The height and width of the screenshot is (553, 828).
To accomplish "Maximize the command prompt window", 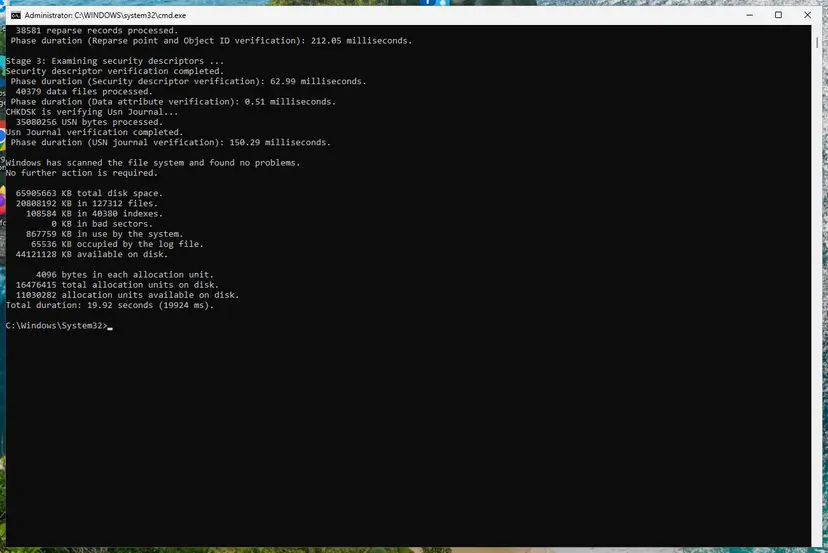I will [x=778, y=15].
